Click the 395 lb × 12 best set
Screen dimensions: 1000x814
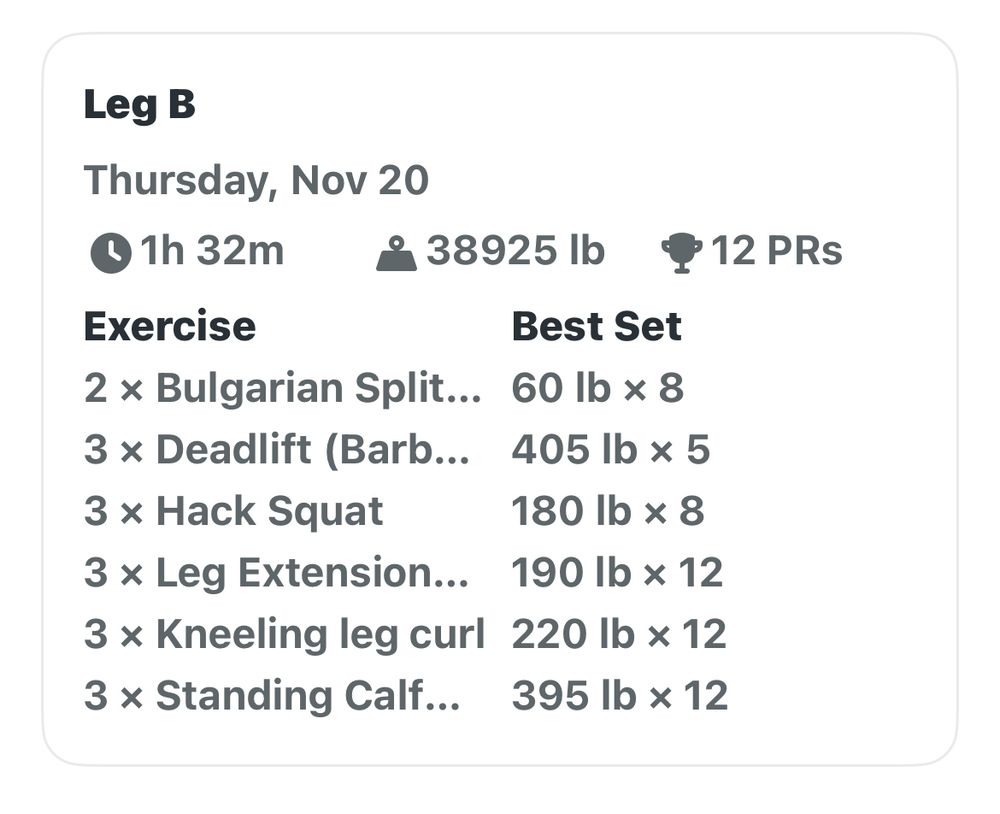[x=620, y=695]
